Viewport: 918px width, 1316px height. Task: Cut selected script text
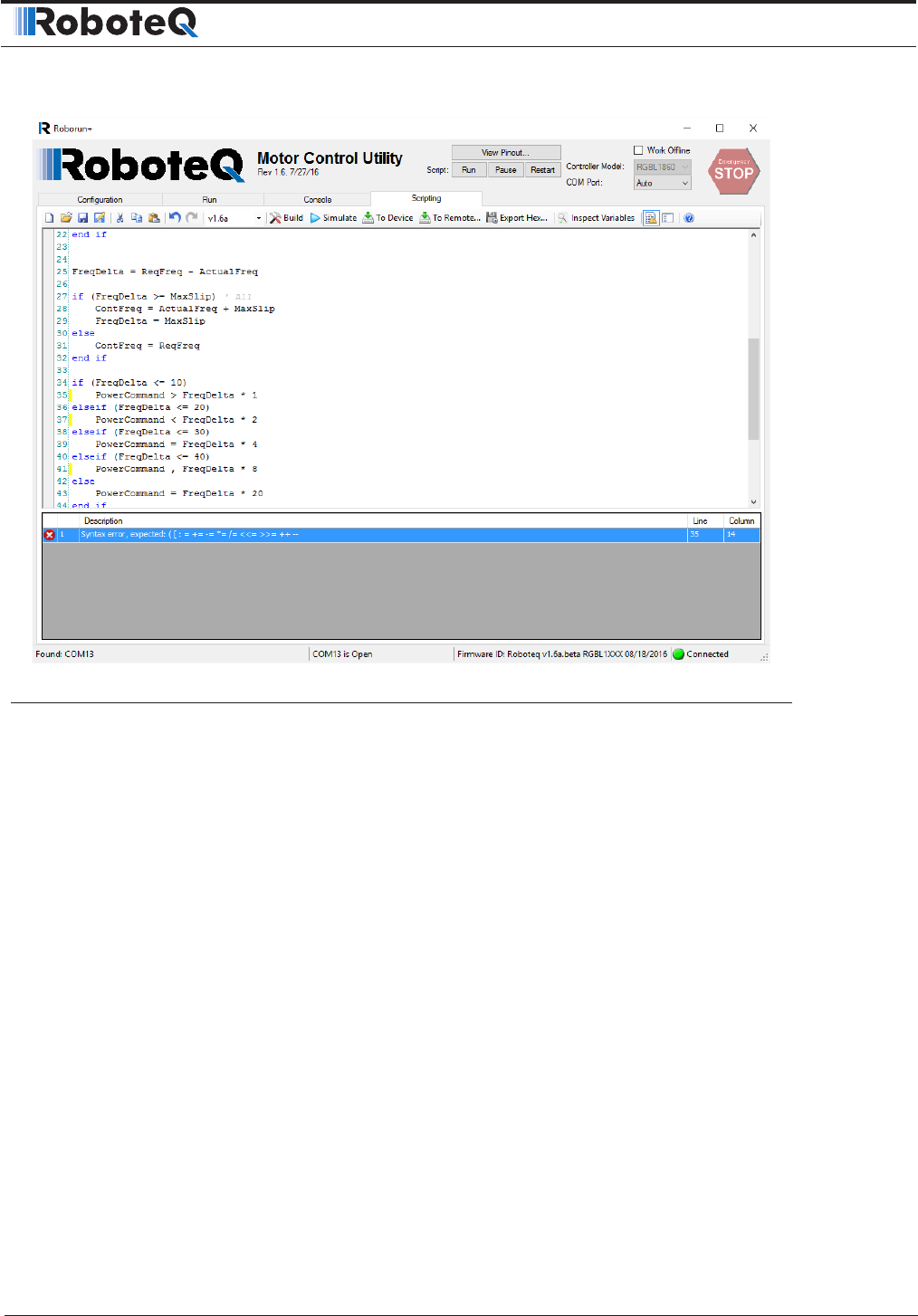click(x=120, y=218)
